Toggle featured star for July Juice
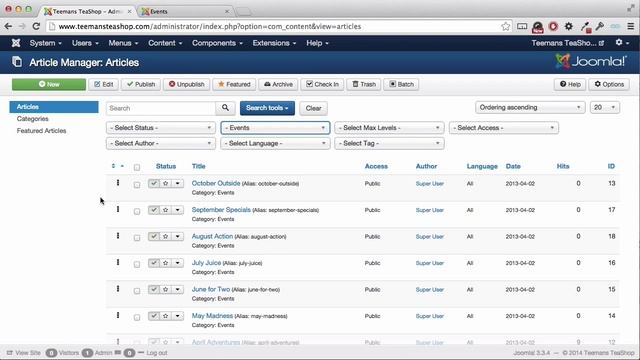The image size is (640, 360). tap(166, 263)
